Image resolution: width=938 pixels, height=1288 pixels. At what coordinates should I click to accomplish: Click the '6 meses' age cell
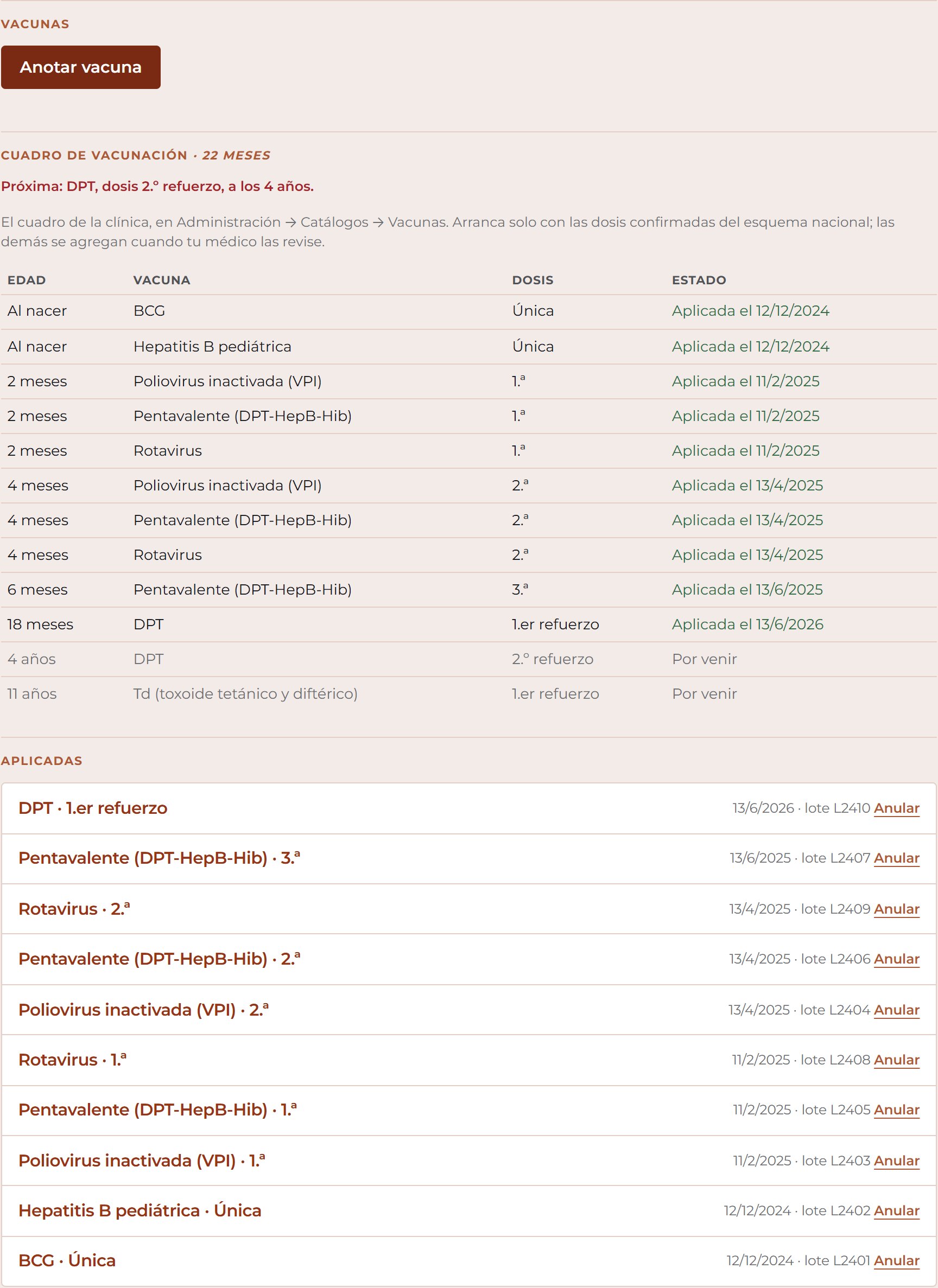pyautogui.click(x=37, y=590)
